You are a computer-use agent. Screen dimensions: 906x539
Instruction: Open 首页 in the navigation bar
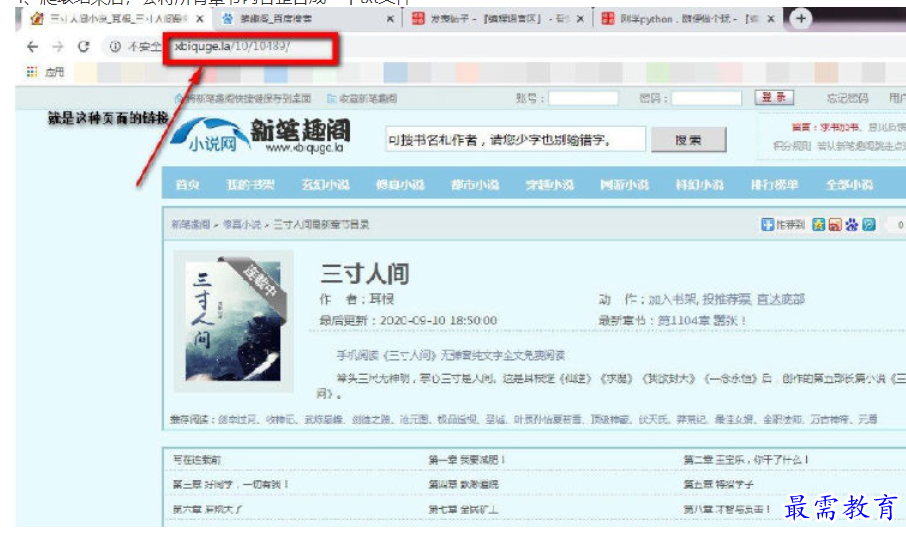point(188,185)
